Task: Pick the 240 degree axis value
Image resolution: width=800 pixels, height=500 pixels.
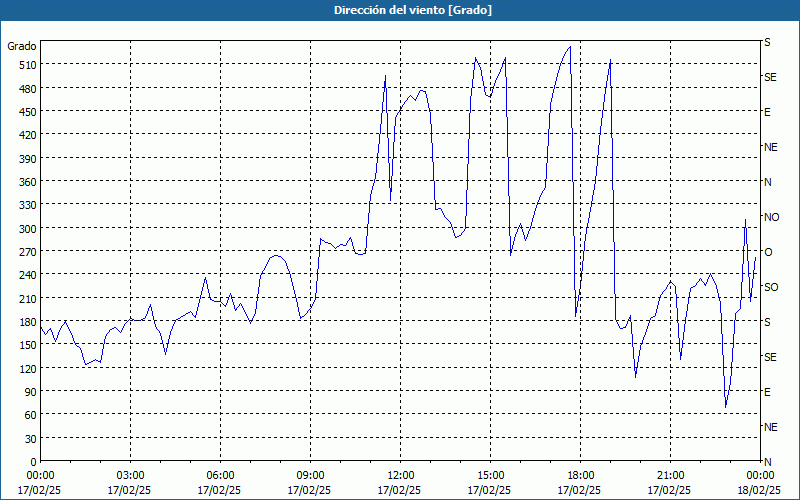Action: (28, 274)
